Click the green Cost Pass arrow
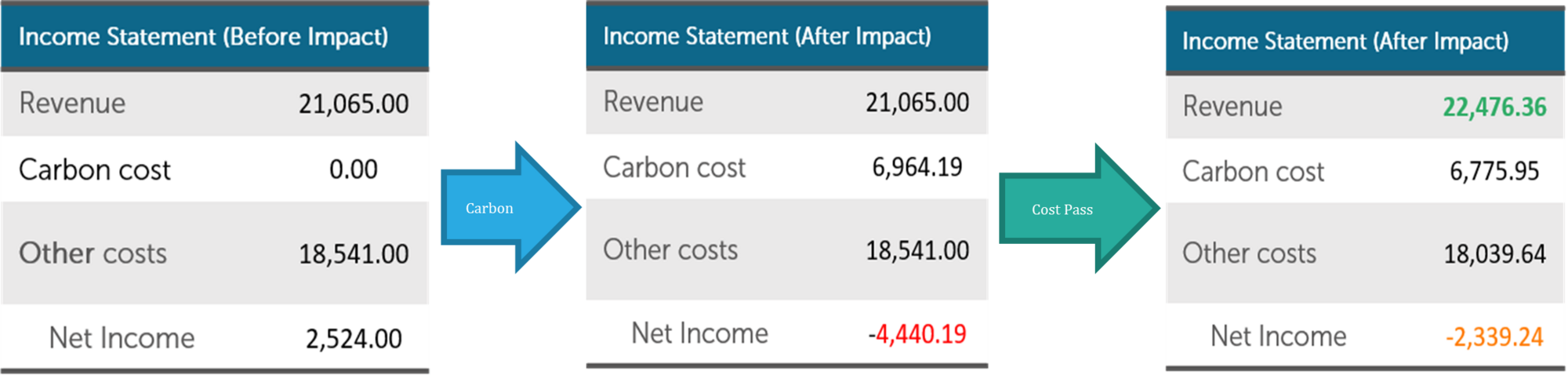 (1079, 209)
